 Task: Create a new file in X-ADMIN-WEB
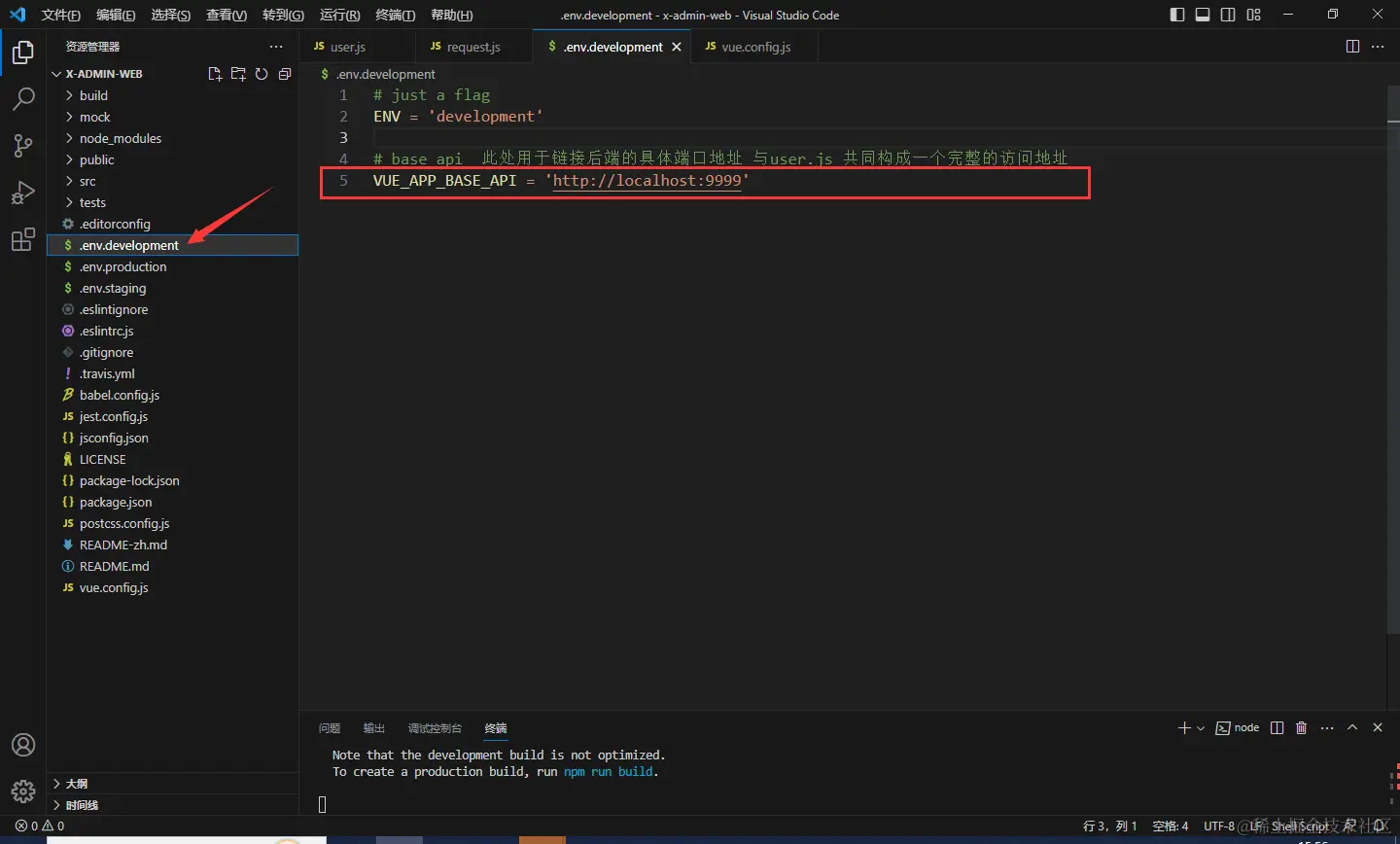click(215, 74)
